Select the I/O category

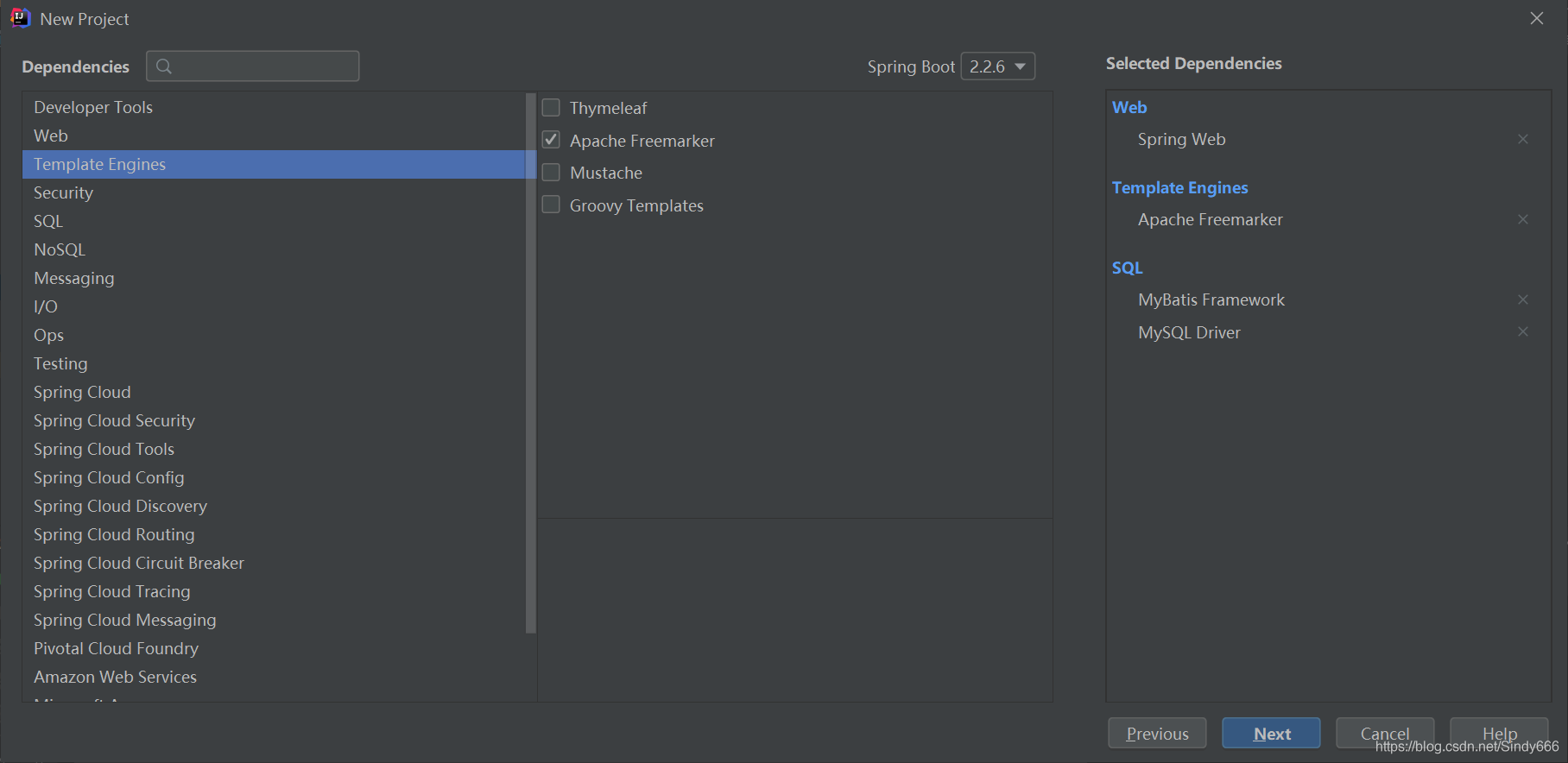tap(274, 306)
